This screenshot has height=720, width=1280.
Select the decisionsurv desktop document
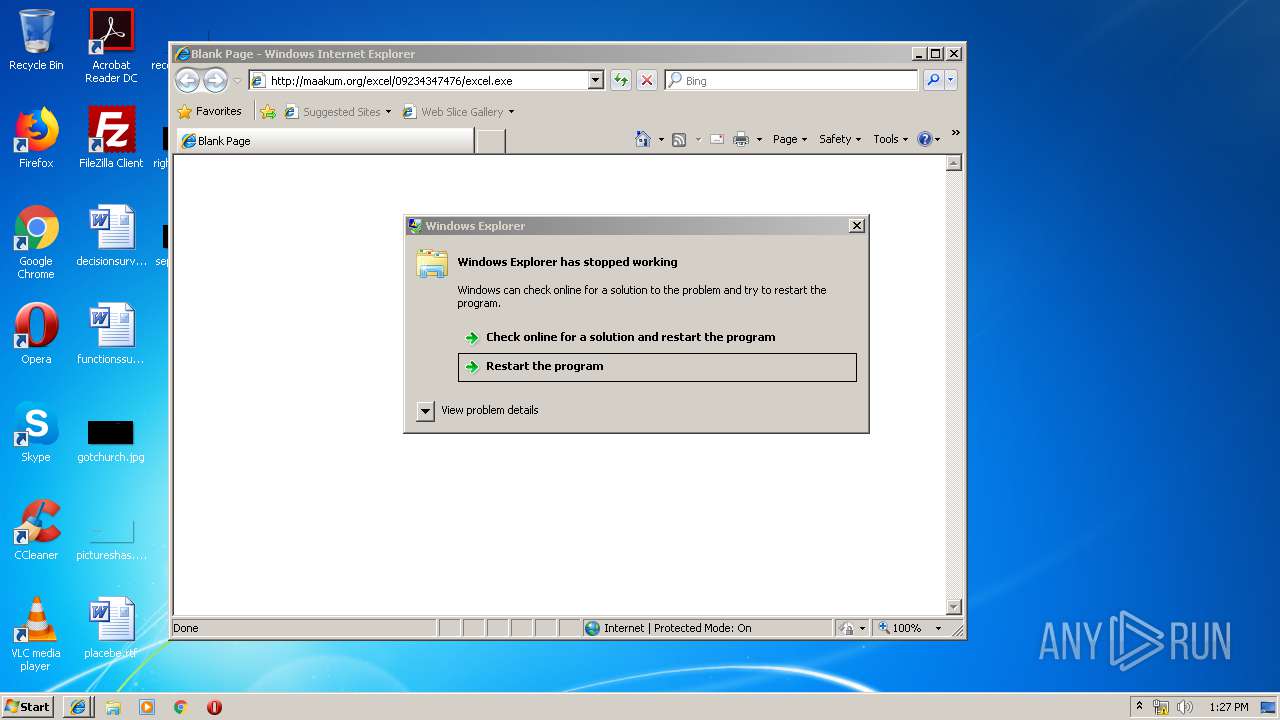pos(111,236)
